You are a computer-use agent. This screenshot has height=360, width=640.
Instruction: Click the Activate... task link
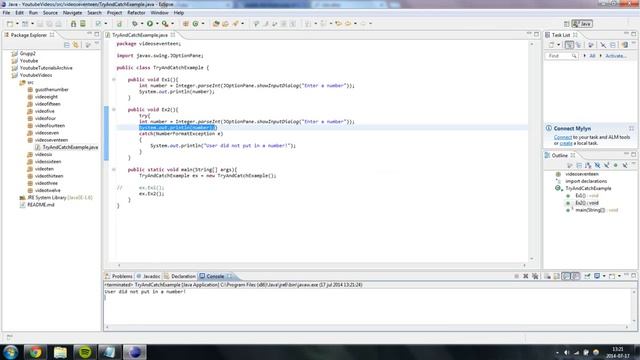point(616,56)
